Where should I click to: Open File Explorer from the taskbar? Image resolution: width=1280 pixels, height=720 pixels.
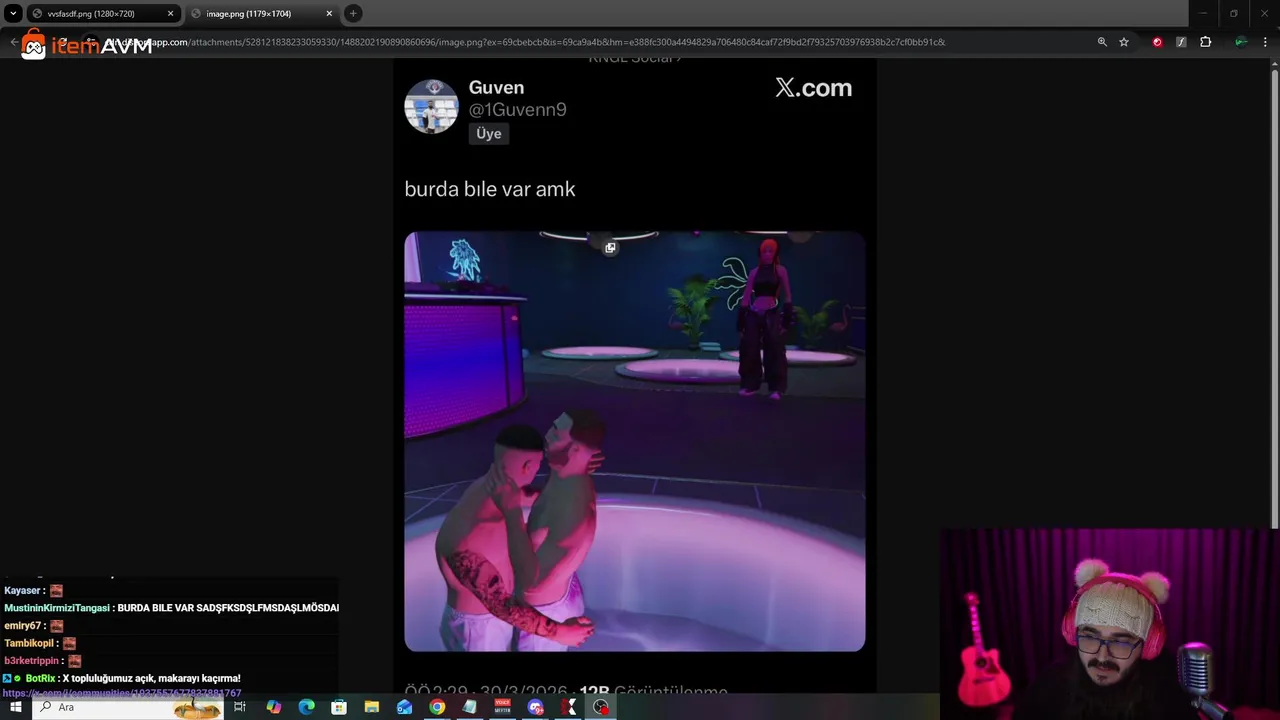[372, 707]
